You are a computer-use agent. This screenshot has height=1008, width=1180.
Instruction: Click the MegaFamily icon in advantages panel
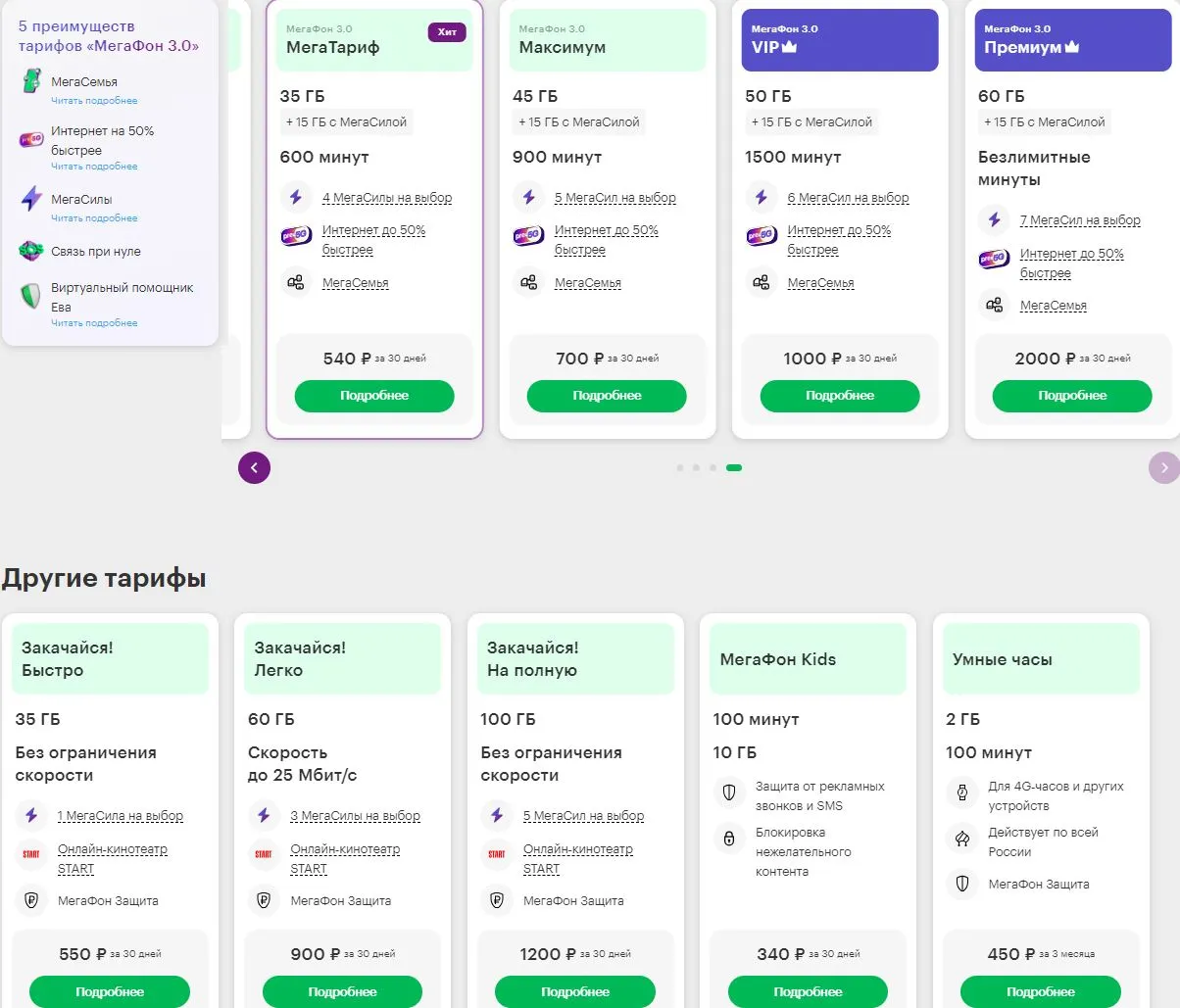tap(32, 82)
